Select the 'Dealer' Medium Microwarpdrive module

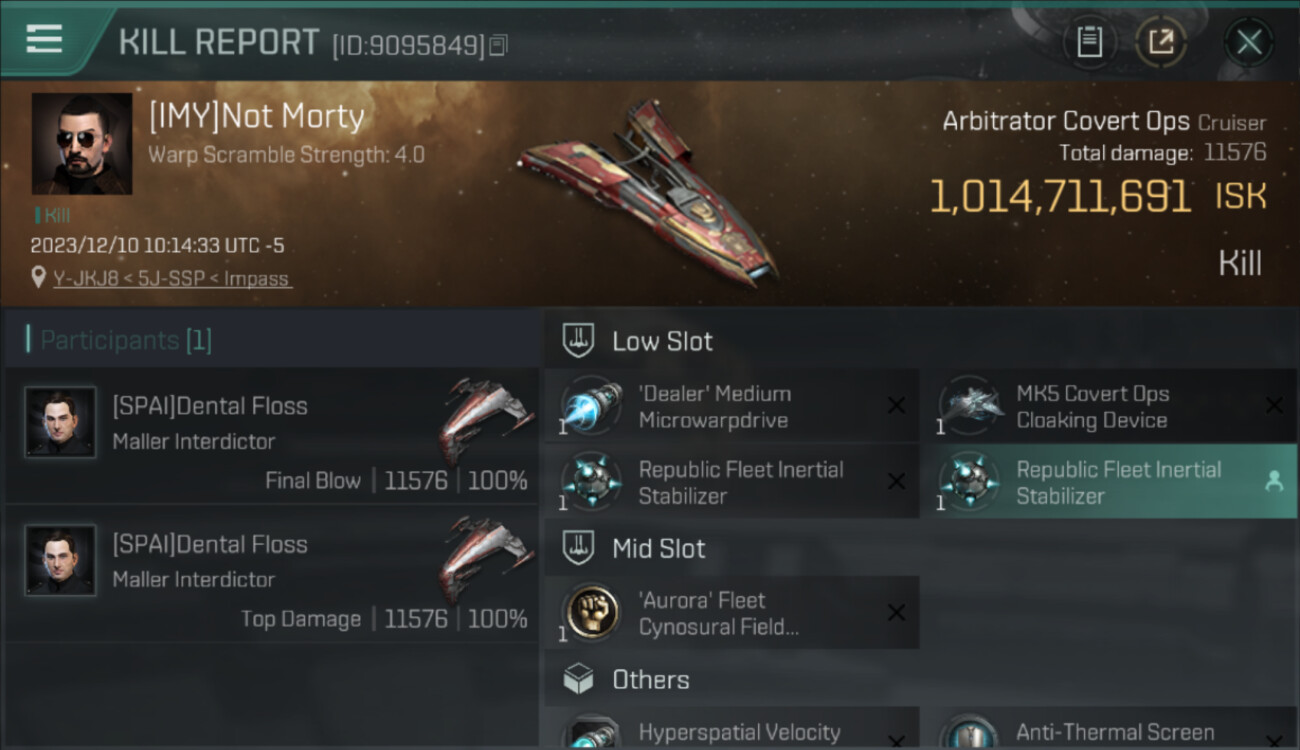point(731,406)
